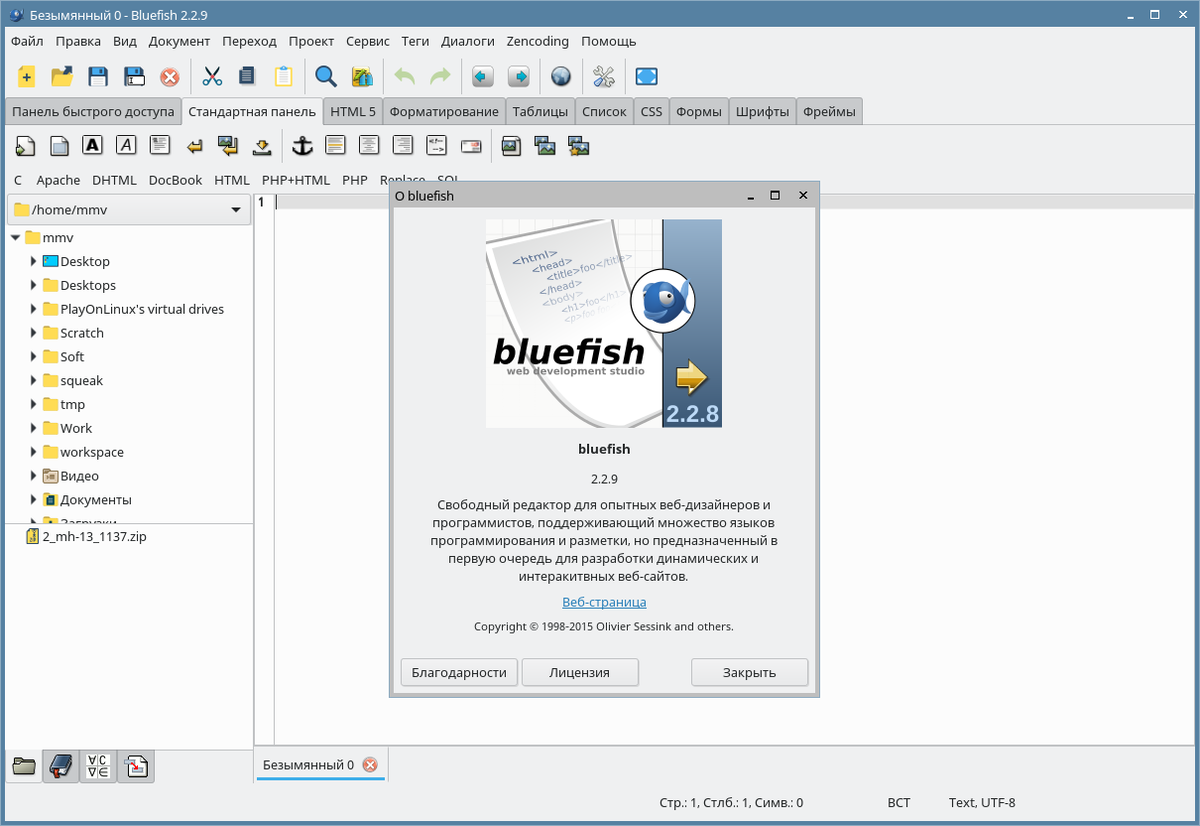
Task: Click the QuickStart page icon in HTML toolbar
Action: [26, 146]
